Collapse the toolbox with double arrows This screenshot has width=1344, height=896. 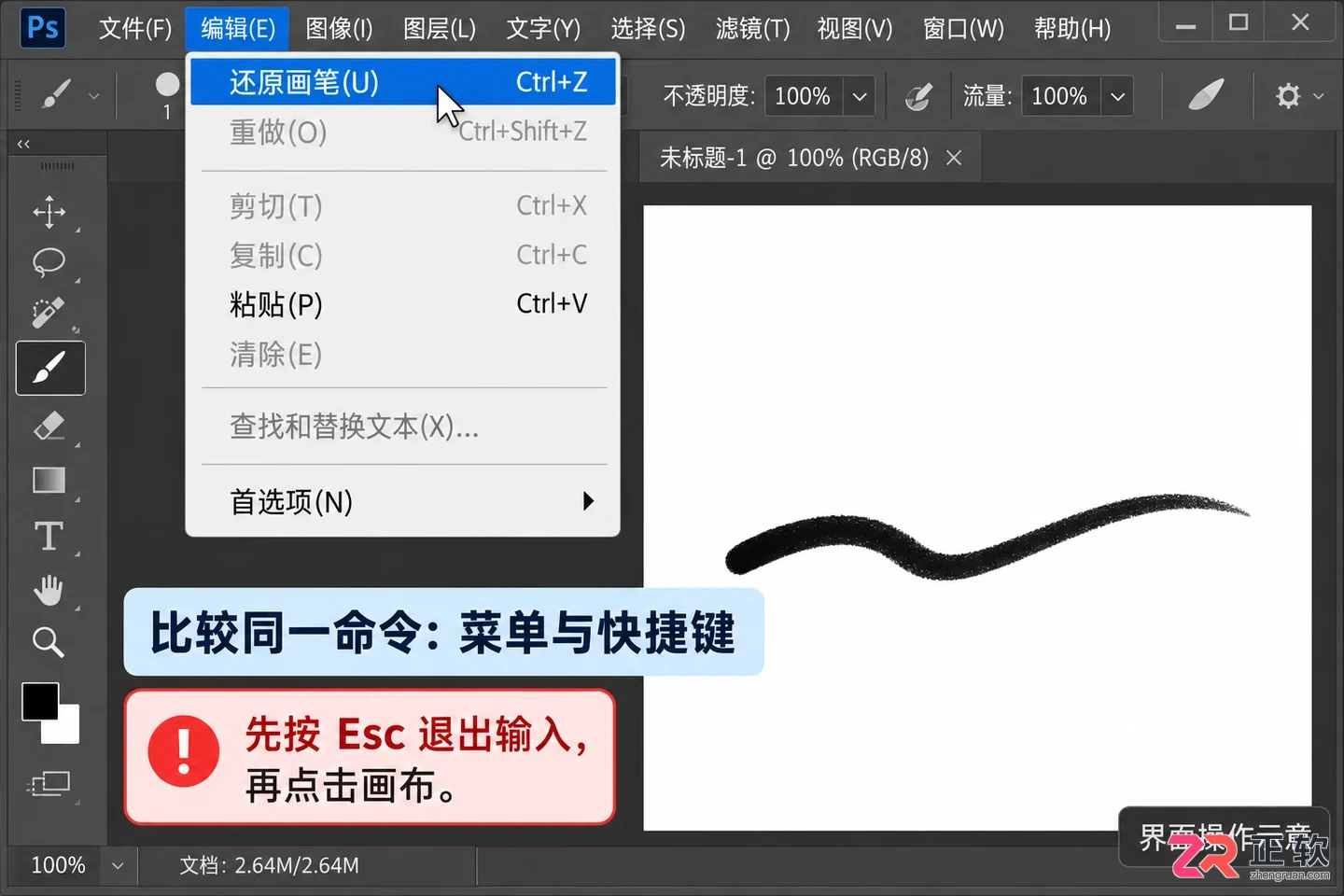point(23,144)
